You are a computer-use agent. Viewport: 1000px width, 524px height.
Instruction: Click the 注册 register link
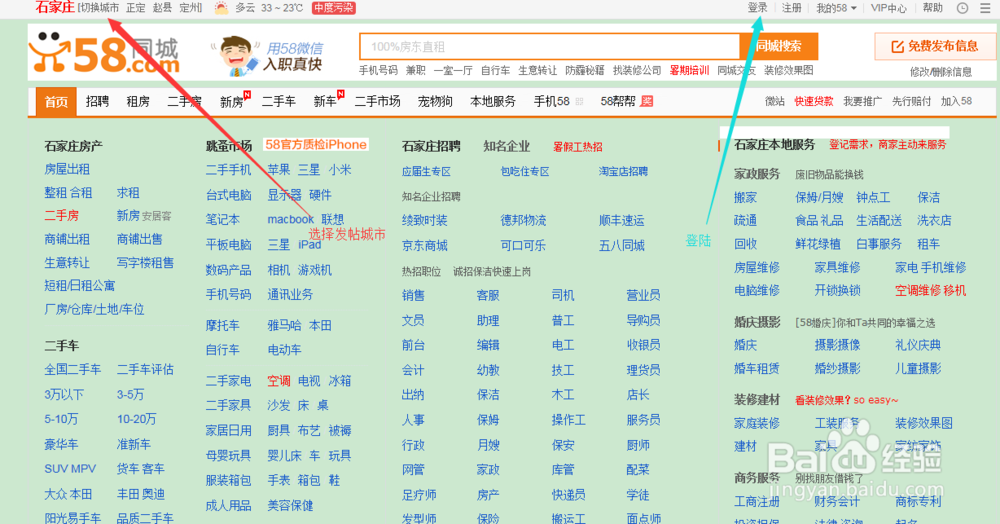click(791, 8)
